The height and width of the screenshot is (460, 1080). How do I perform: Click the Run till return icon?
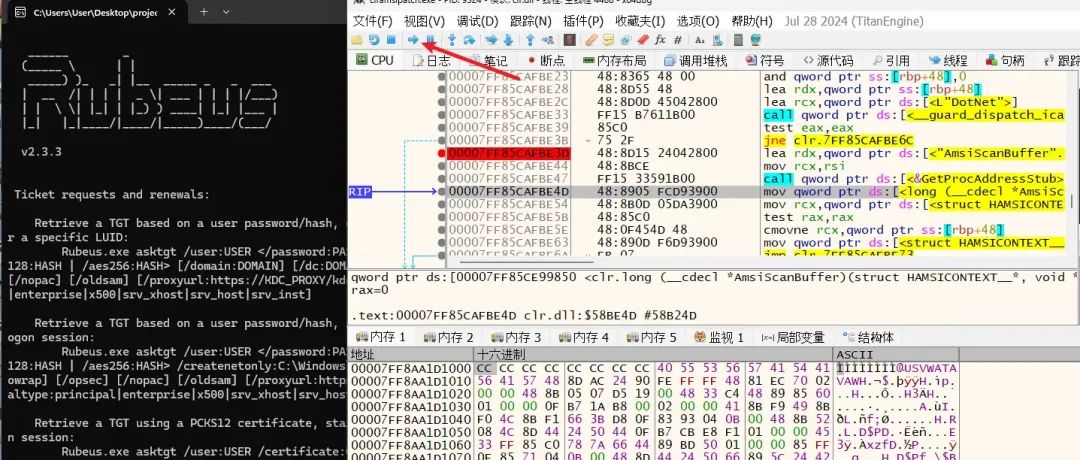(530, 39)
